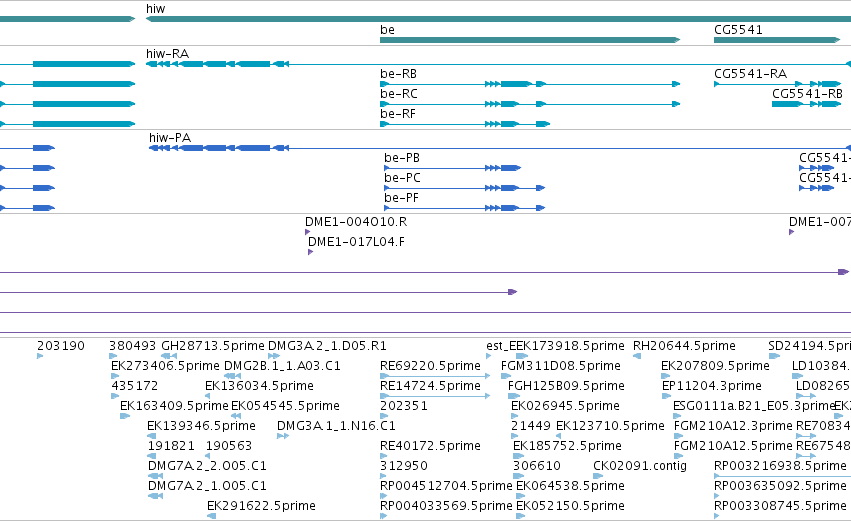Click the be-PC protein label
Screen dimensions: 851x521
point(402,178)
